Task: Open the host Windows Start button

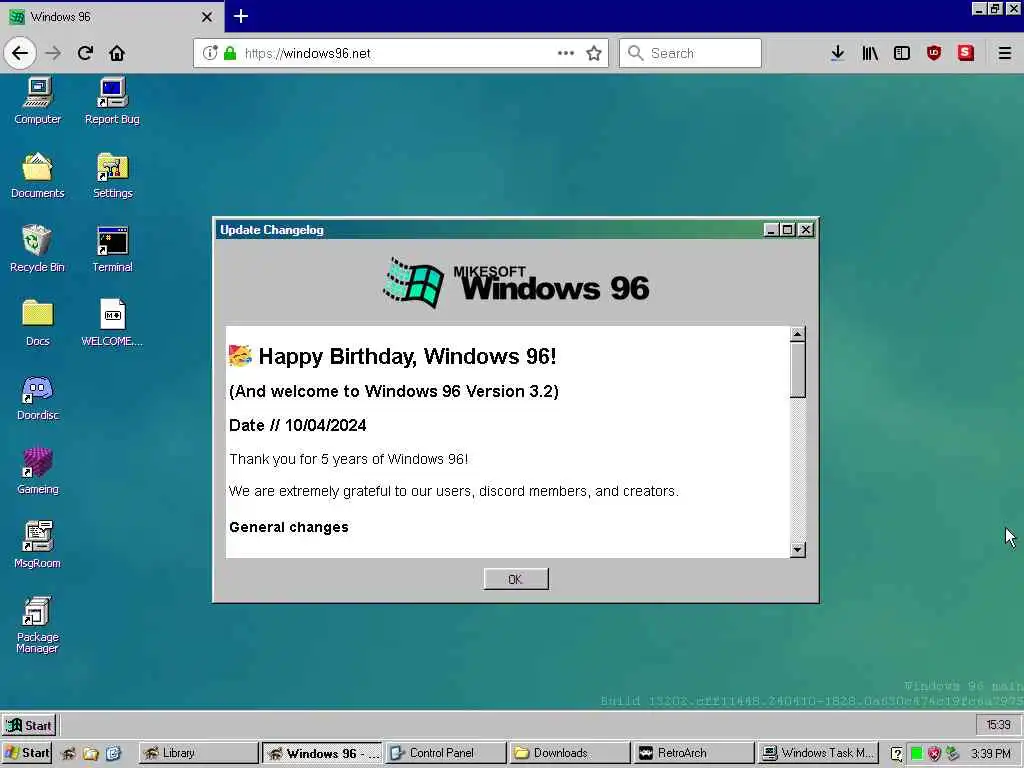Action: coord(27,753)
